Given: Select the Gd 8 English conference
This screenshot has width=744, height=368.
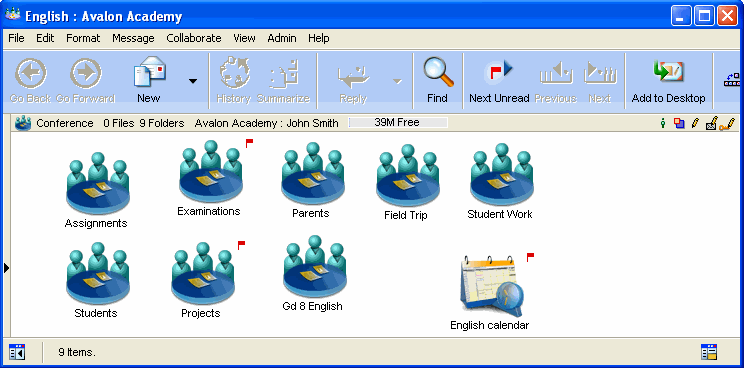Looking at the screenshot, I should coord(315,267).
